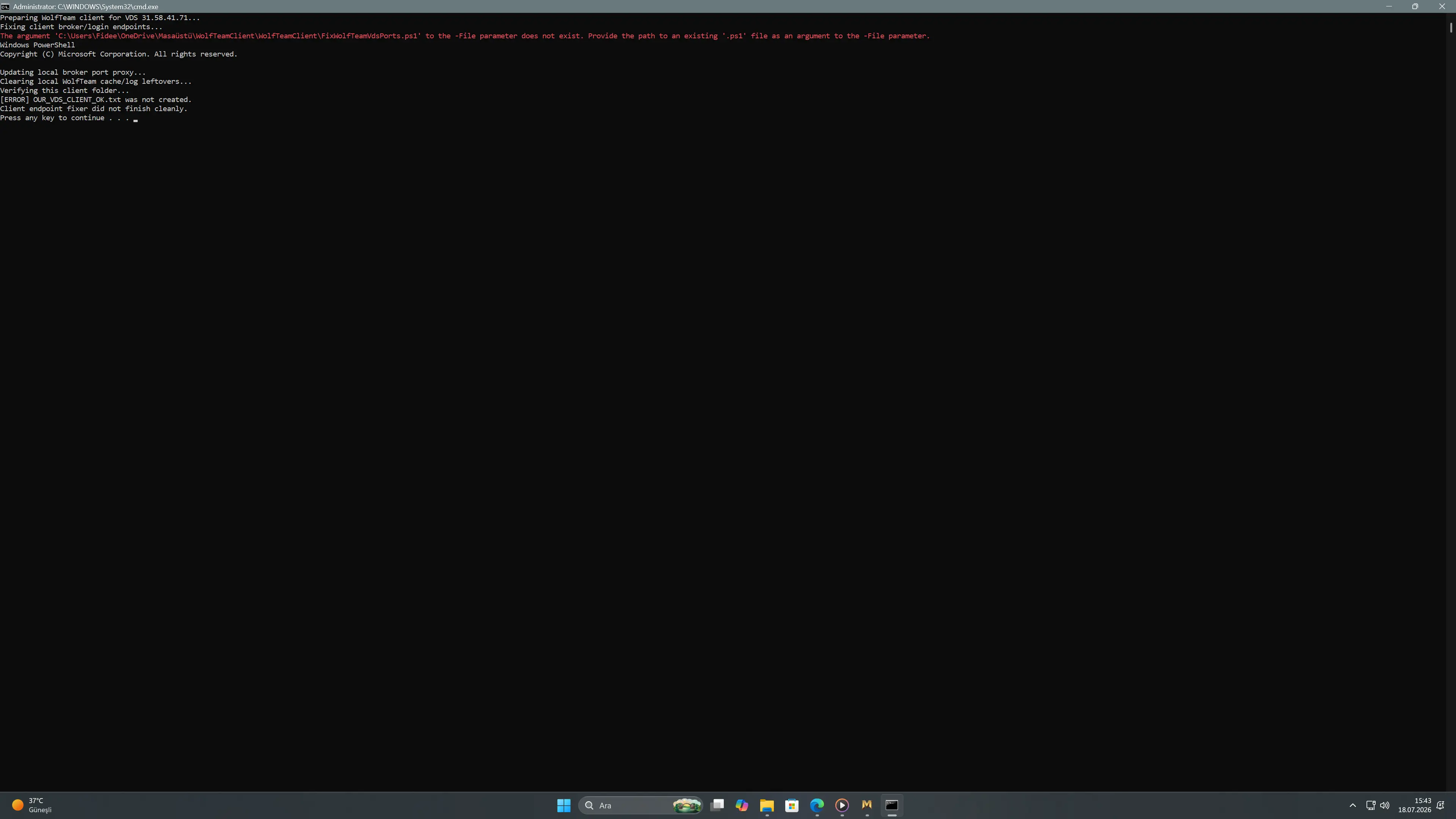1456x819 pixels.
Task: Show hidden system tray icons
Action: tap(1352, 805)
